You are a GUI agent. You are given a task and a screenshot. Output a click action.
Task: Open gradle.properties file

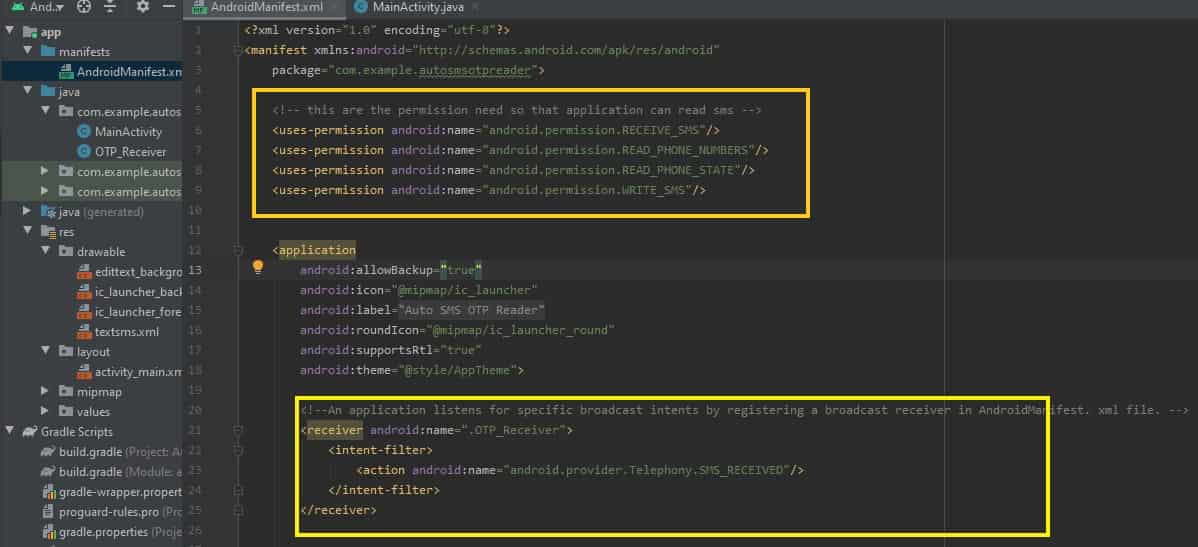pyautogui.click(x=120, y=532)
